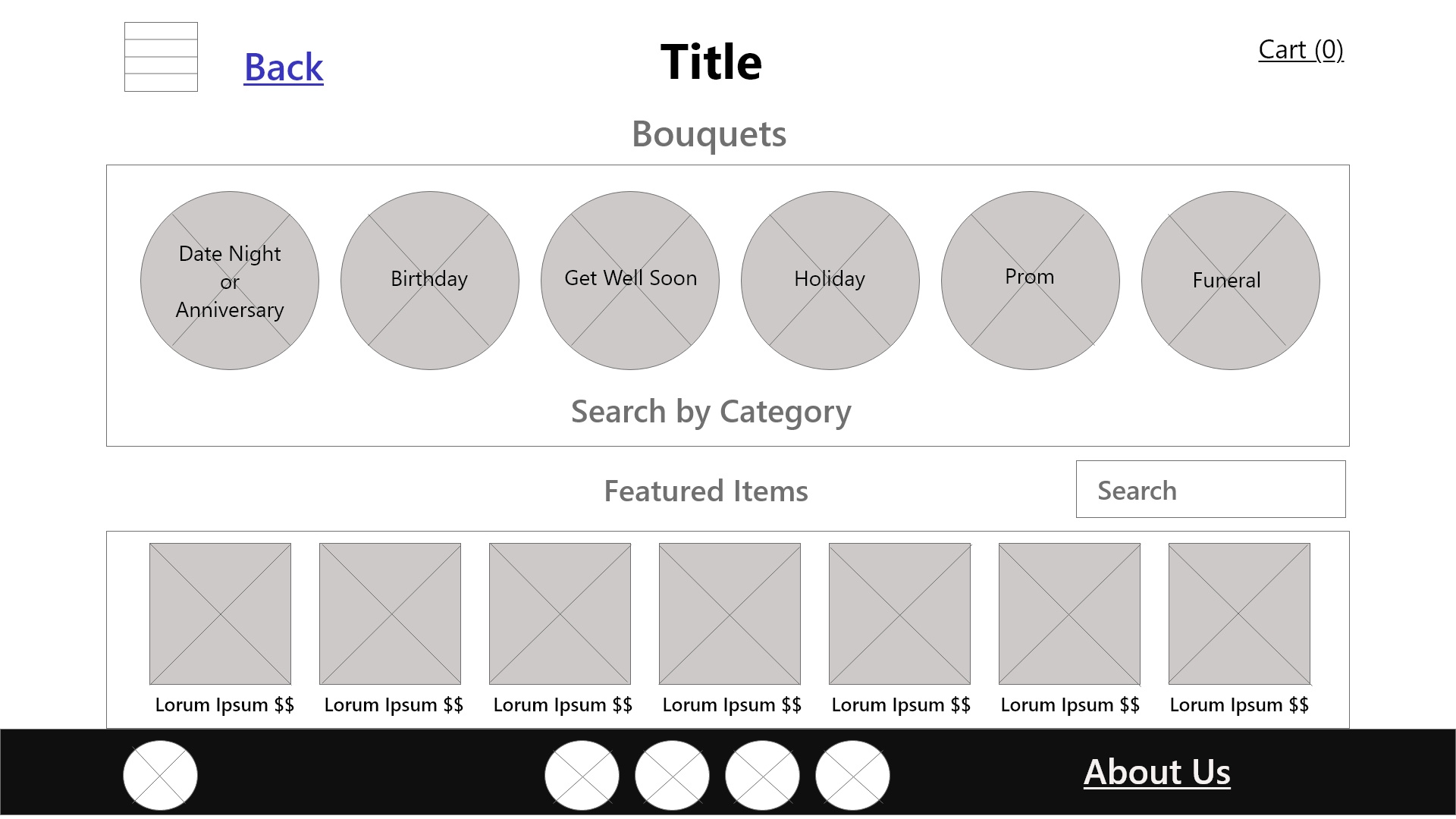View the fourth featured item thumbnail
1456x819 pixels.
pos(730,613)
